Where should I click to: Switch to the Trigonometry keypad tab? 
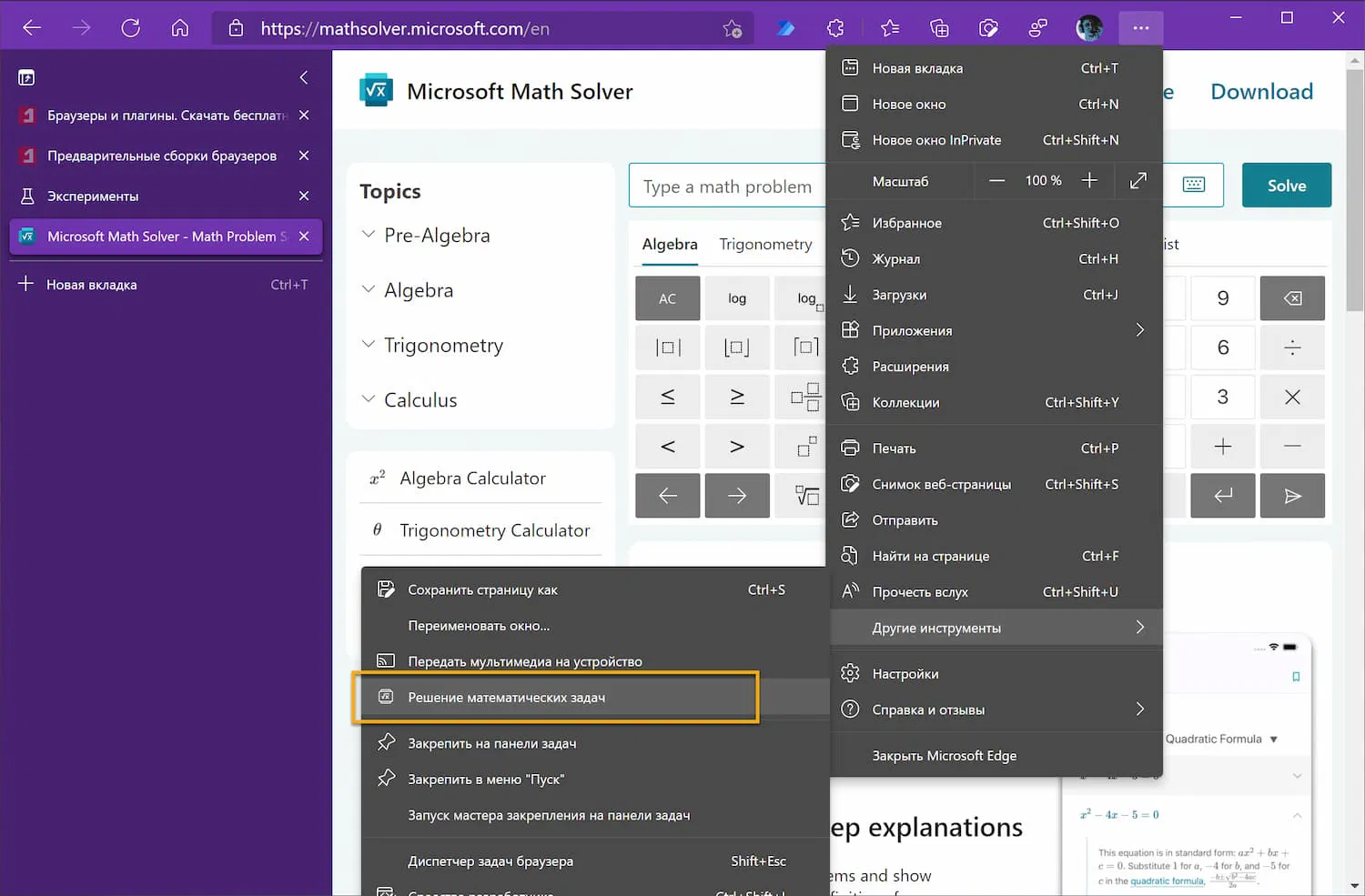tap(765, 244)
